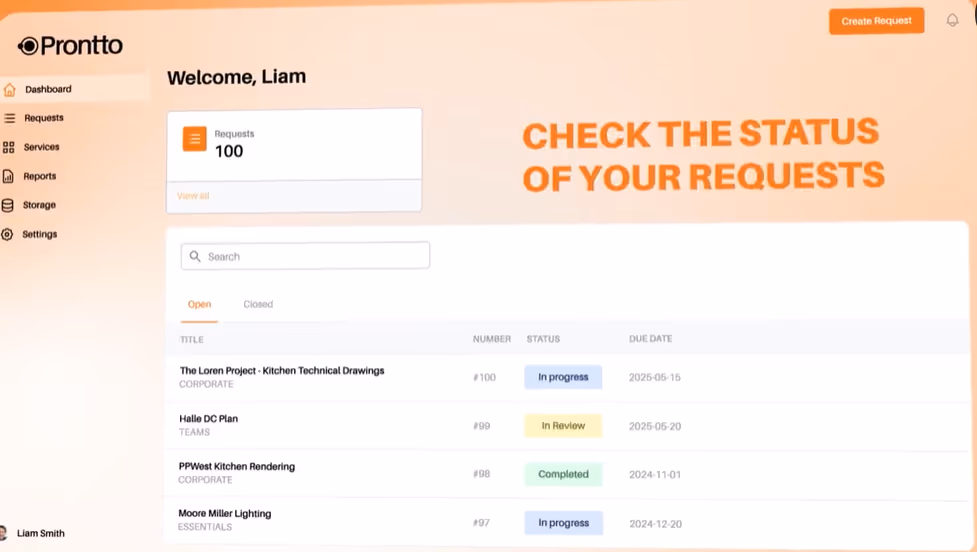Click the search magnifier icon
This screenshot has width=977, height=552.
(195, 256)
